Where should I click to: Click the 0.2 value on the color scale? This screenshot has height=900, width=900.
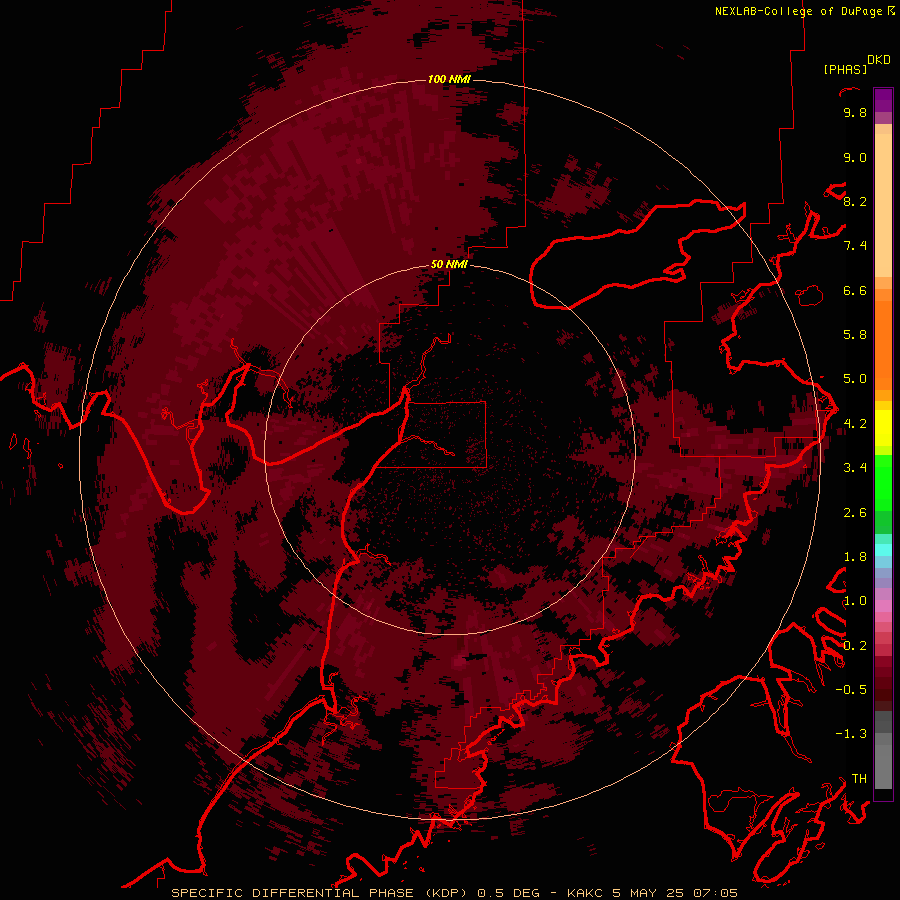tap(855, 646)
